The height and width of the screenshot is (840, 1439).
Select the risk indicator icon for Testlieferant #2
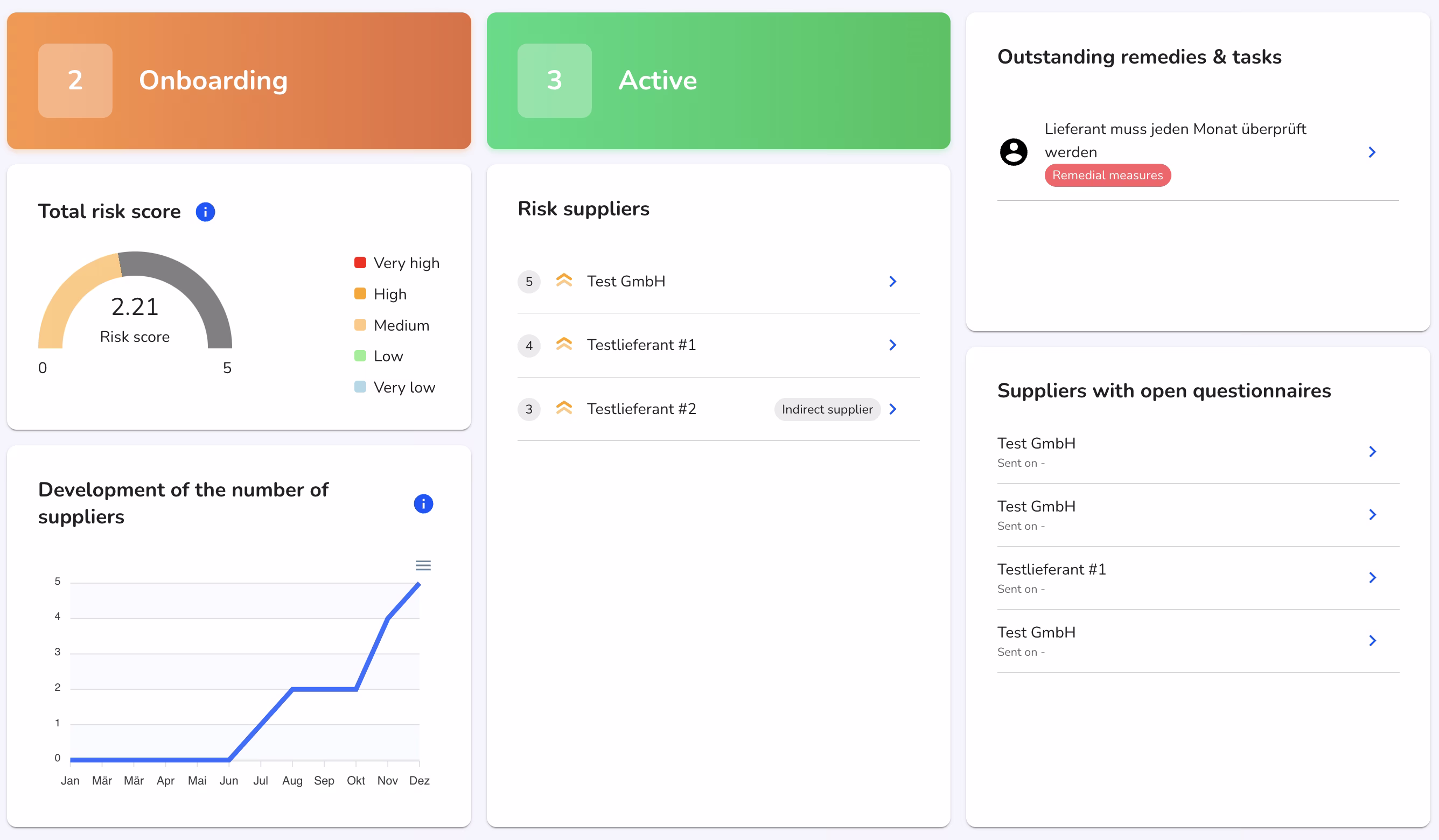[x=565, y=409]
